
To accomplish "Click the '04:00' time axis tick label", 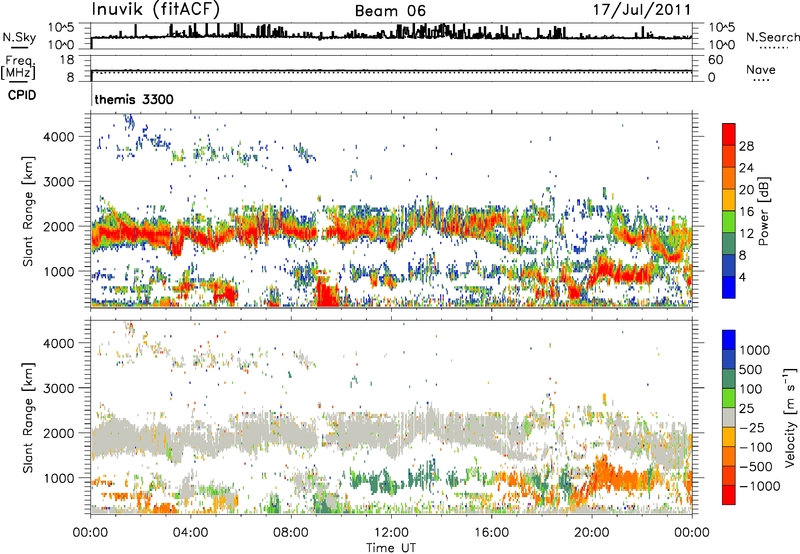I will (191, 533).
